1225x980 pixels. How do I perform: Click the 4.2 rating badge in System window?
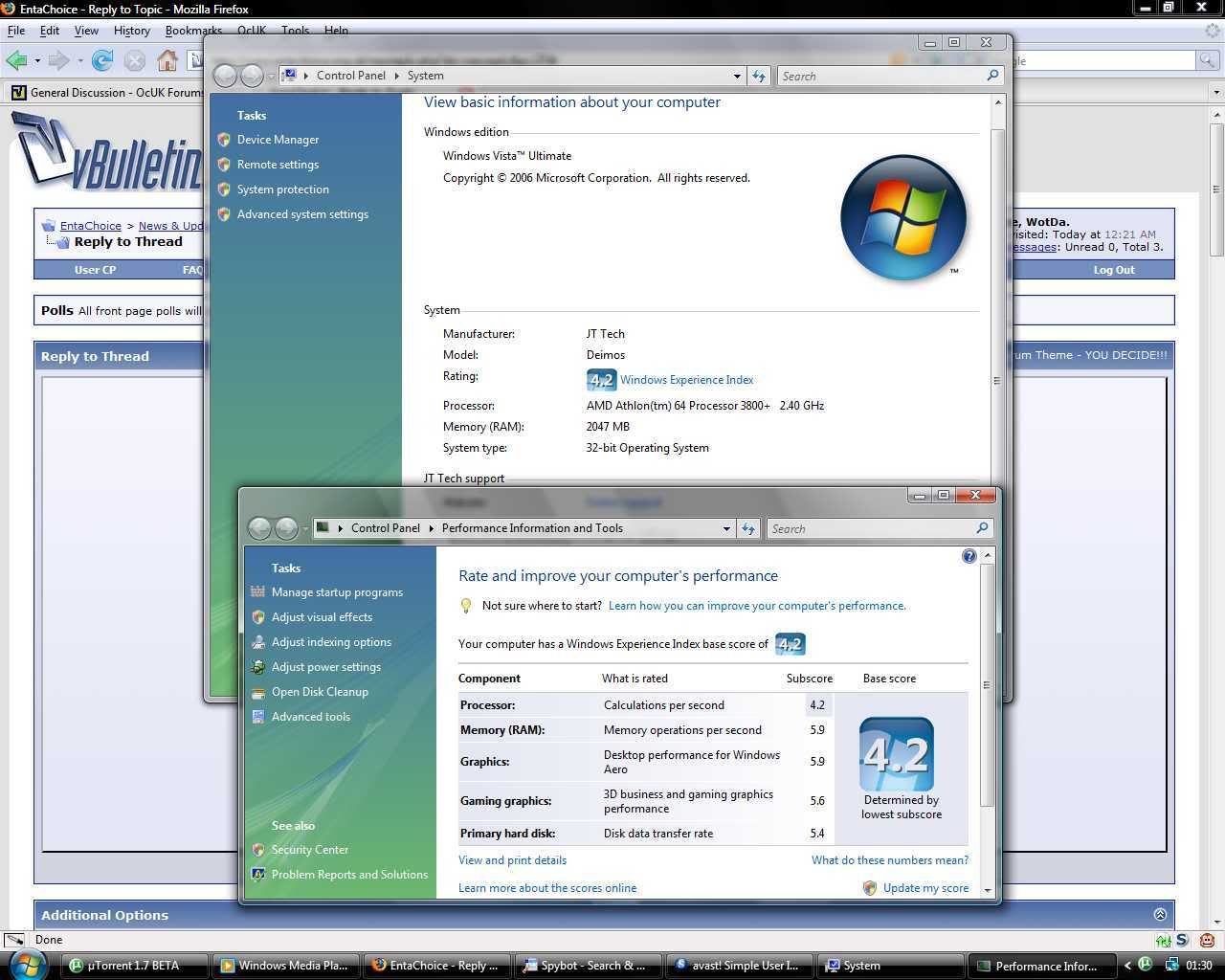601,380
